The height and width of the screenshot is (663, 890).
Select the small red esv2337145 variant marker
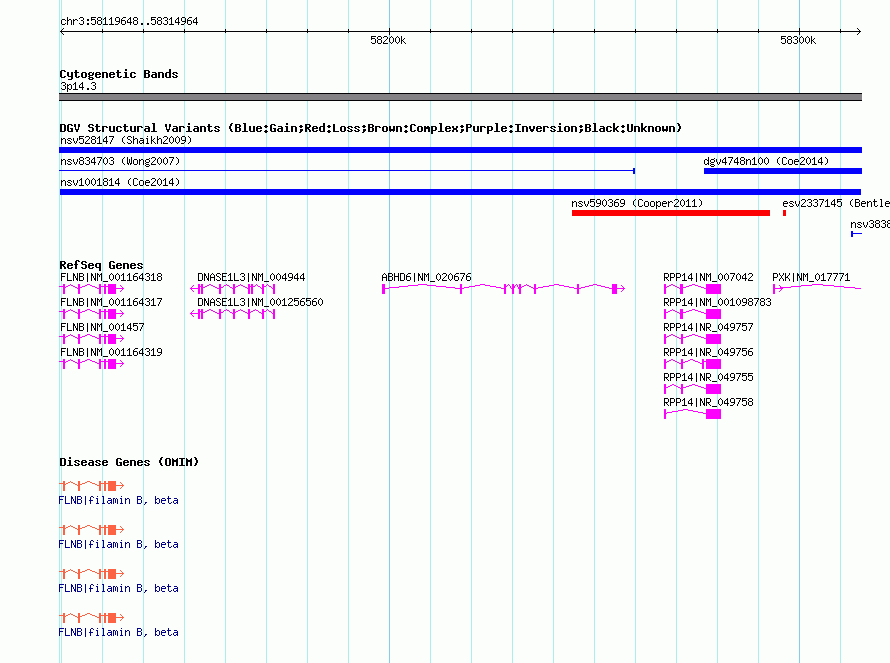tap(784, 213)
